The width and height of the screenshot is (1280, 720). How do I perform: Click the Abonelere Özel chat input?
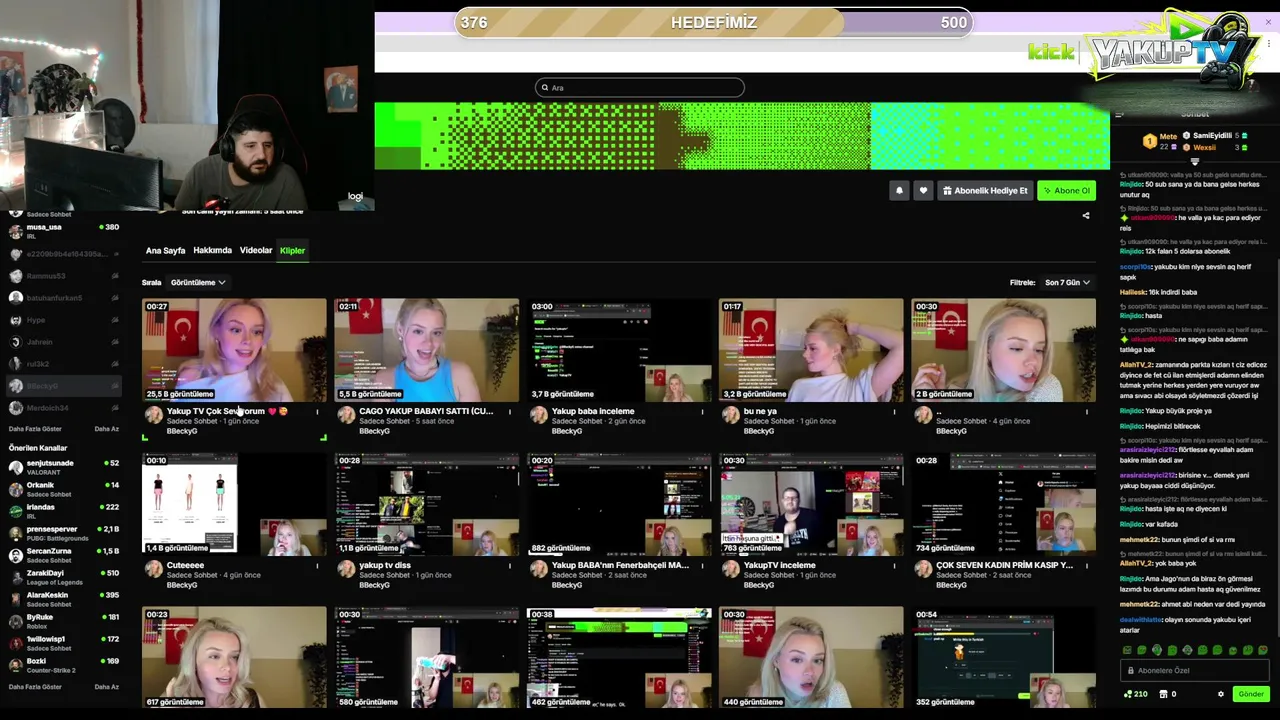pos(1195,671)
